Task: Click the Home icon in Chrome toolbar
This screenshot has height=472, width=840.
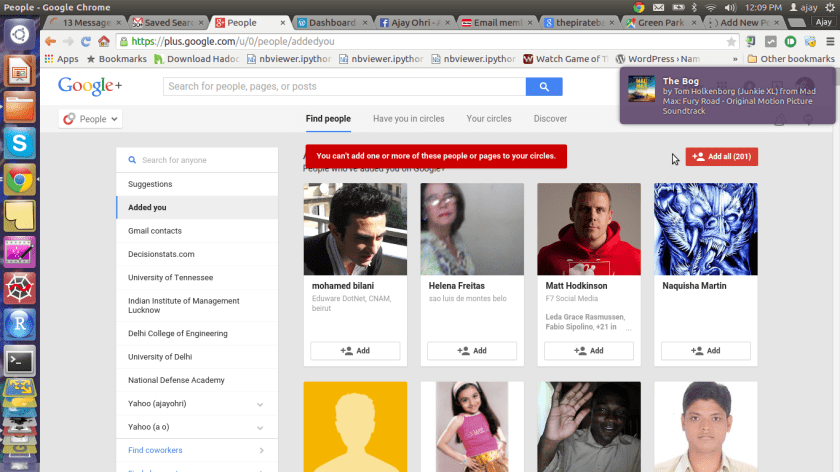Action: [103, 41]
